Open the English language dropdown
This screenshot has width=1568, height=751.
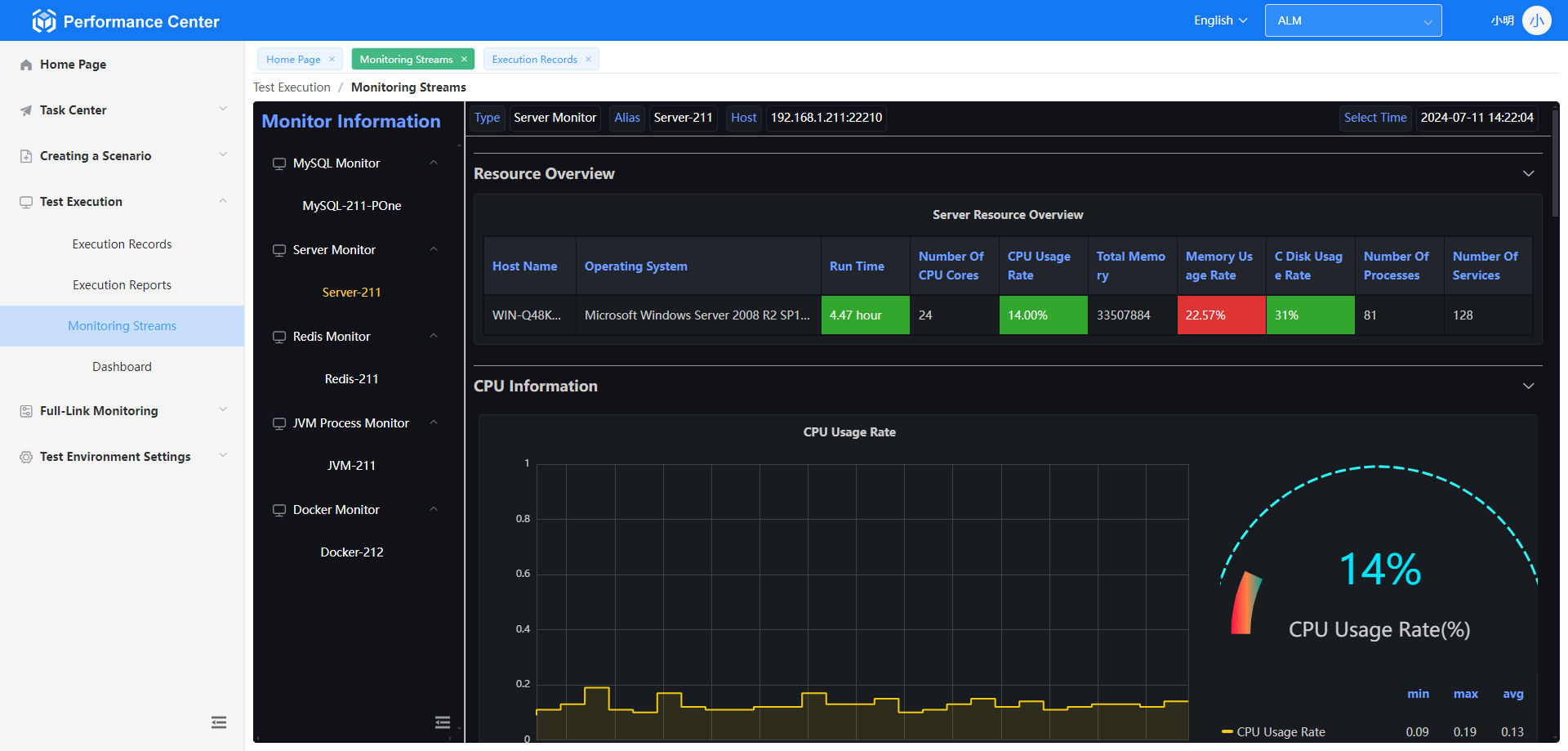pos(1221,20)
